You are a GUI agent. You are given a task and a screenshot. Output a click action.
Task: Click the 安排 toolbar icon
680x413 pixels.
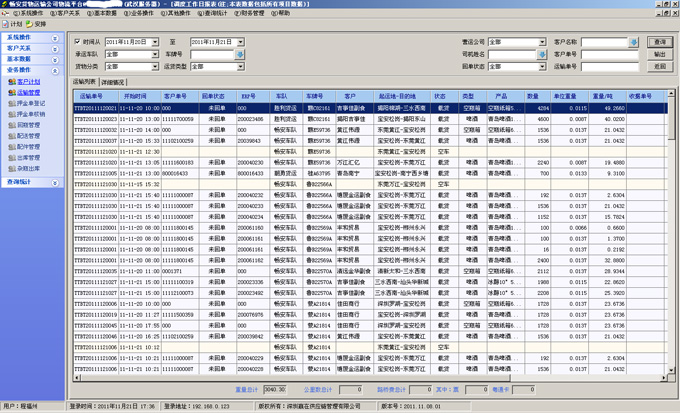tap(29, 24)
